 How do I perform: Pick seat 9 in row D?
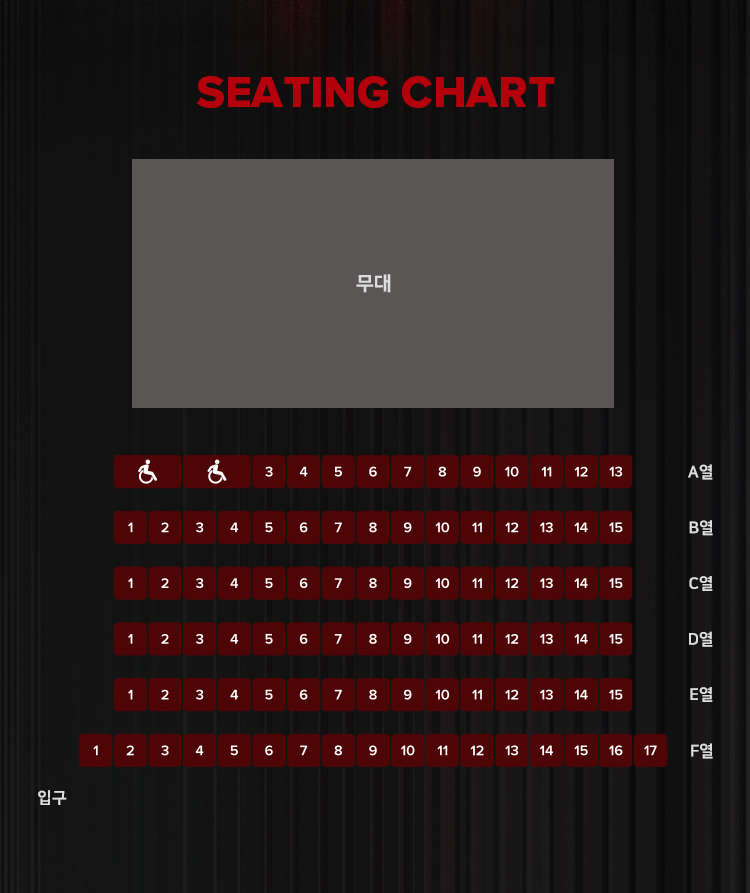pyautogui.click(x=408, y=639)
